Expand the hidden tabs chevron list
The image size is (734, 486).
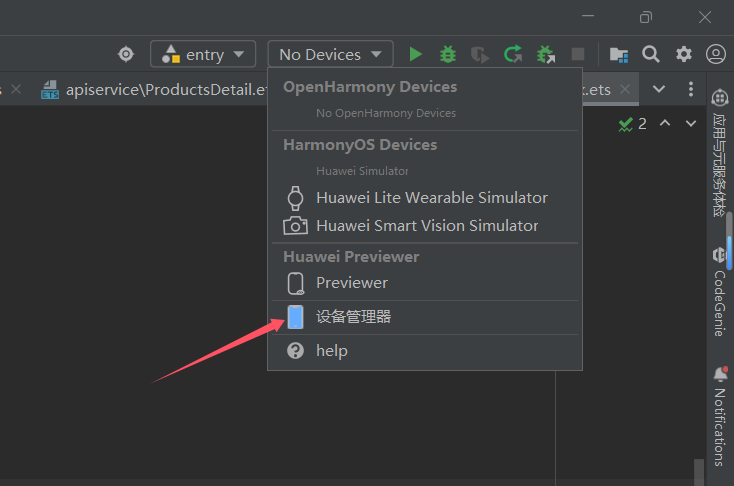click(659, 89)
